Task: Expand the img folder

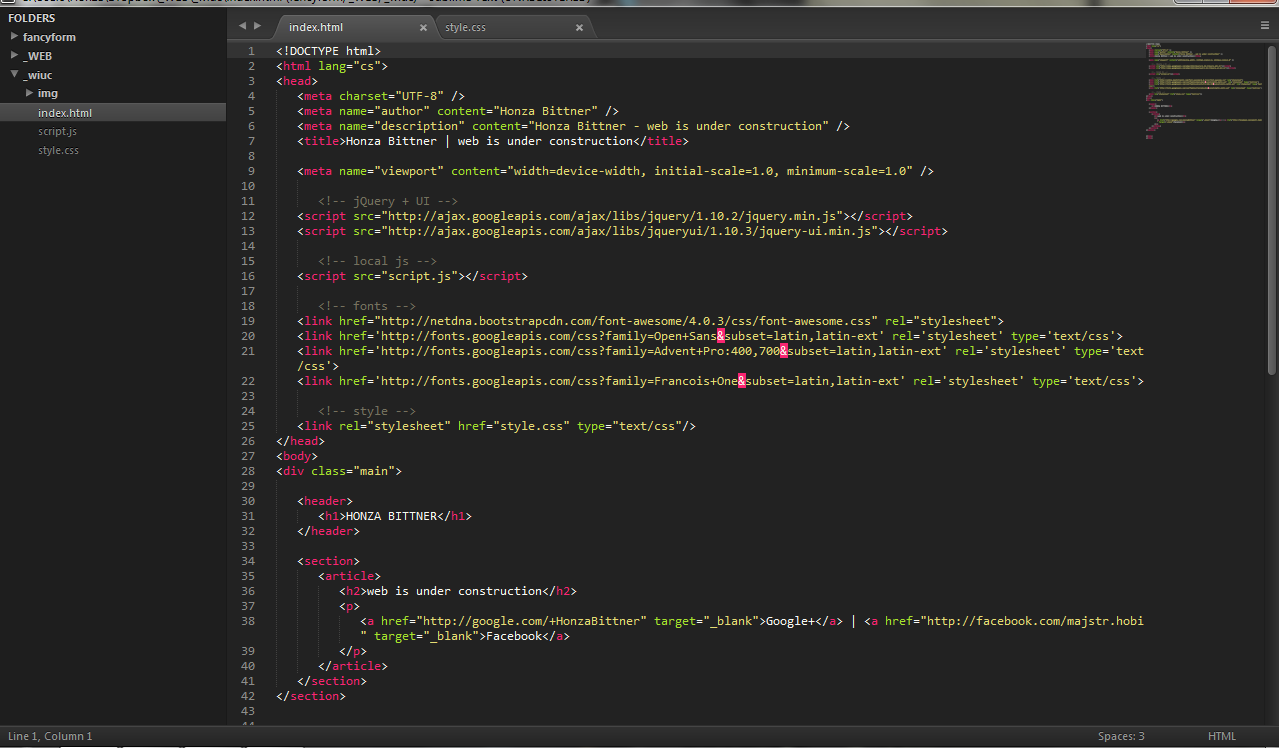Action: click(x=48, y=92)
